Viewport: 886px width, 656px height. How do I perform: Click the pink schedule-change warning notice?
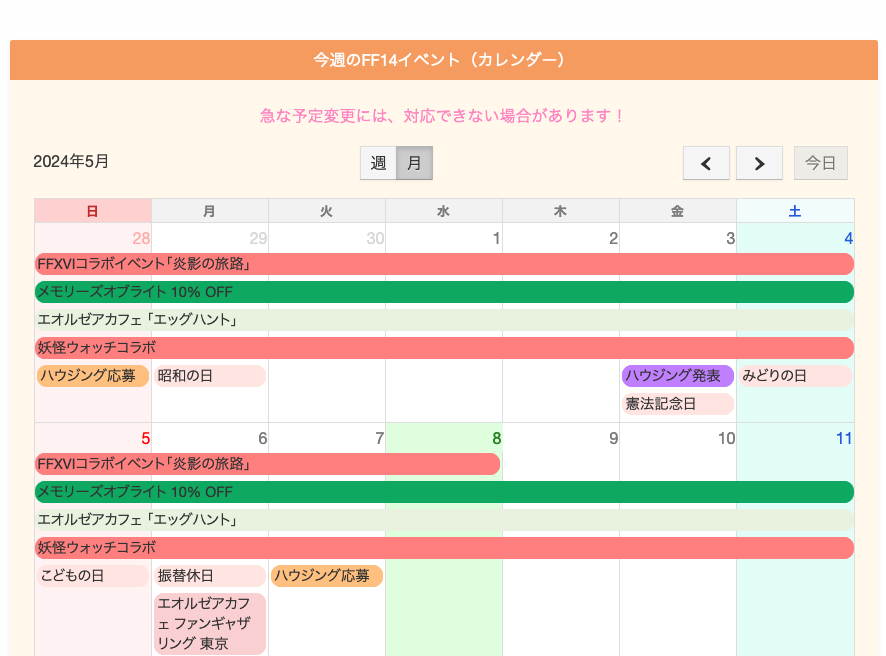[x=442, y=116]
